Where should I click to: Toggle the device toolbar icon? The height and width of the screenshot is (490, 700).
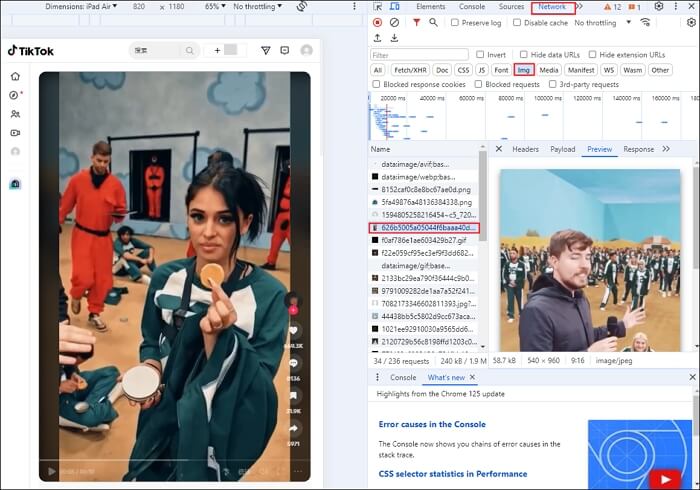coord(395,6)
